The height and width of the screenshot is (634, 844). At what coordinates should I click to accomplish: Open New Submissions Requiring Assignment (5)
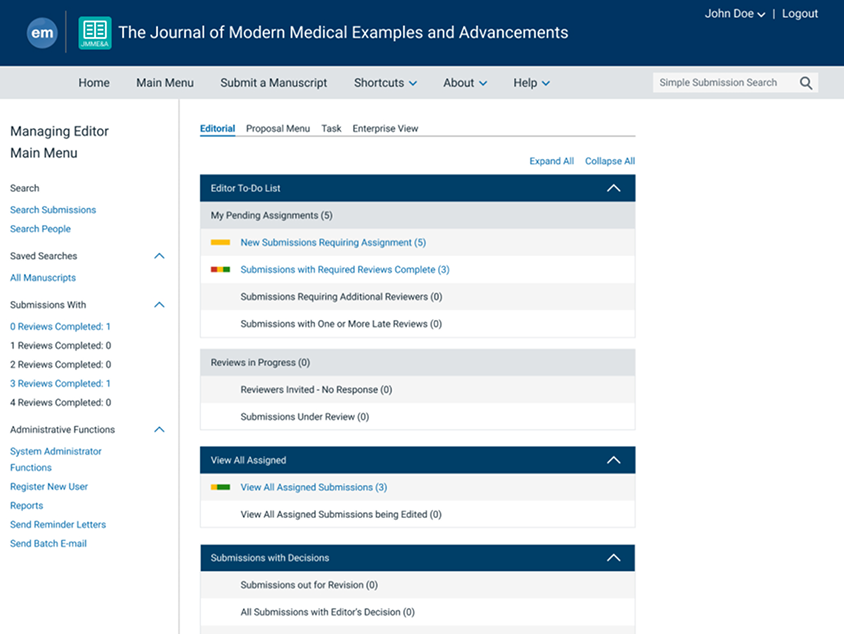pyautogui.click(x=333, y=243)
